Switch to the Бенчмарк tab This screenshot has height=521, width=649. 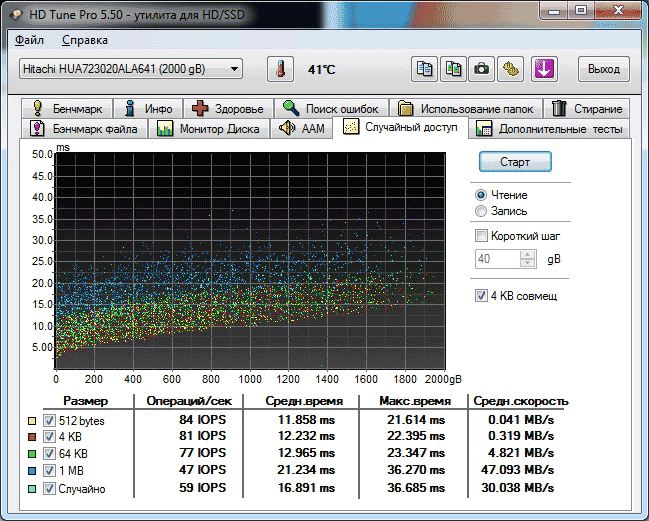tap(70, 109)
